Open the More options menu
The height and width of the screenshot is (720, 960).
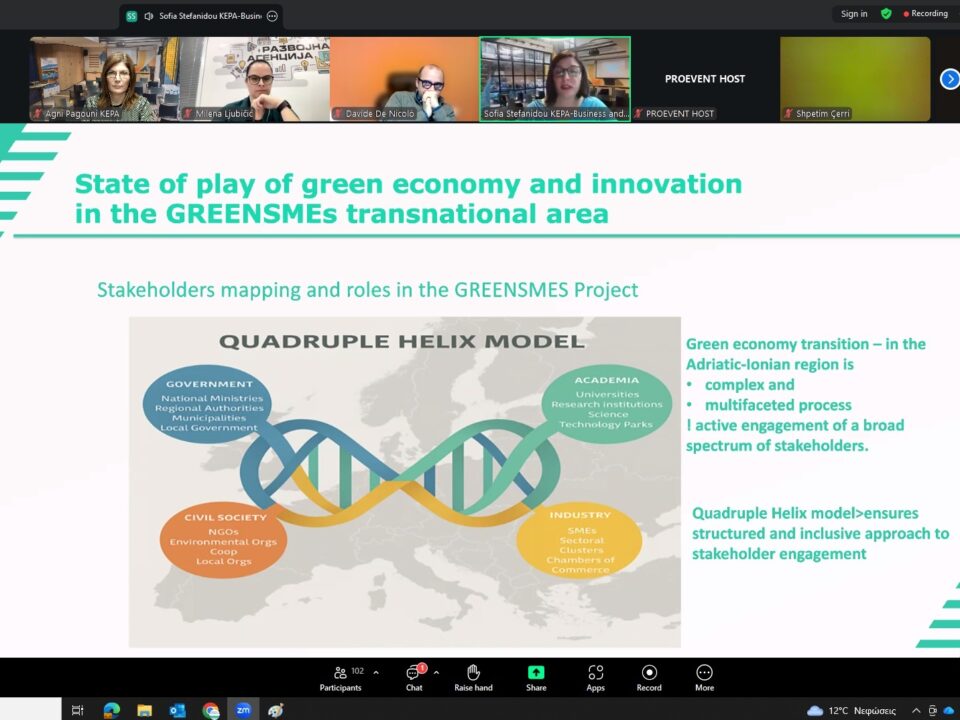[x=704, y=677]
